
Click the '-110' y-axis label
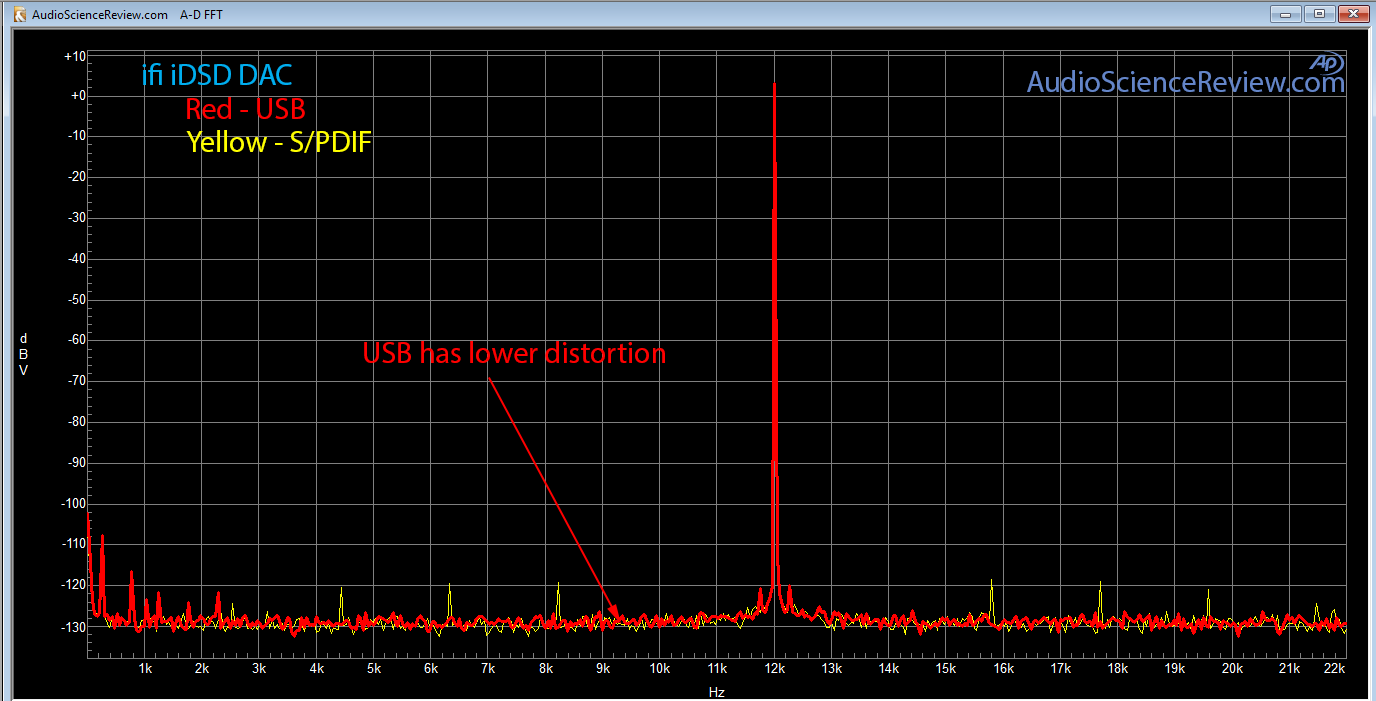(72, 544)
